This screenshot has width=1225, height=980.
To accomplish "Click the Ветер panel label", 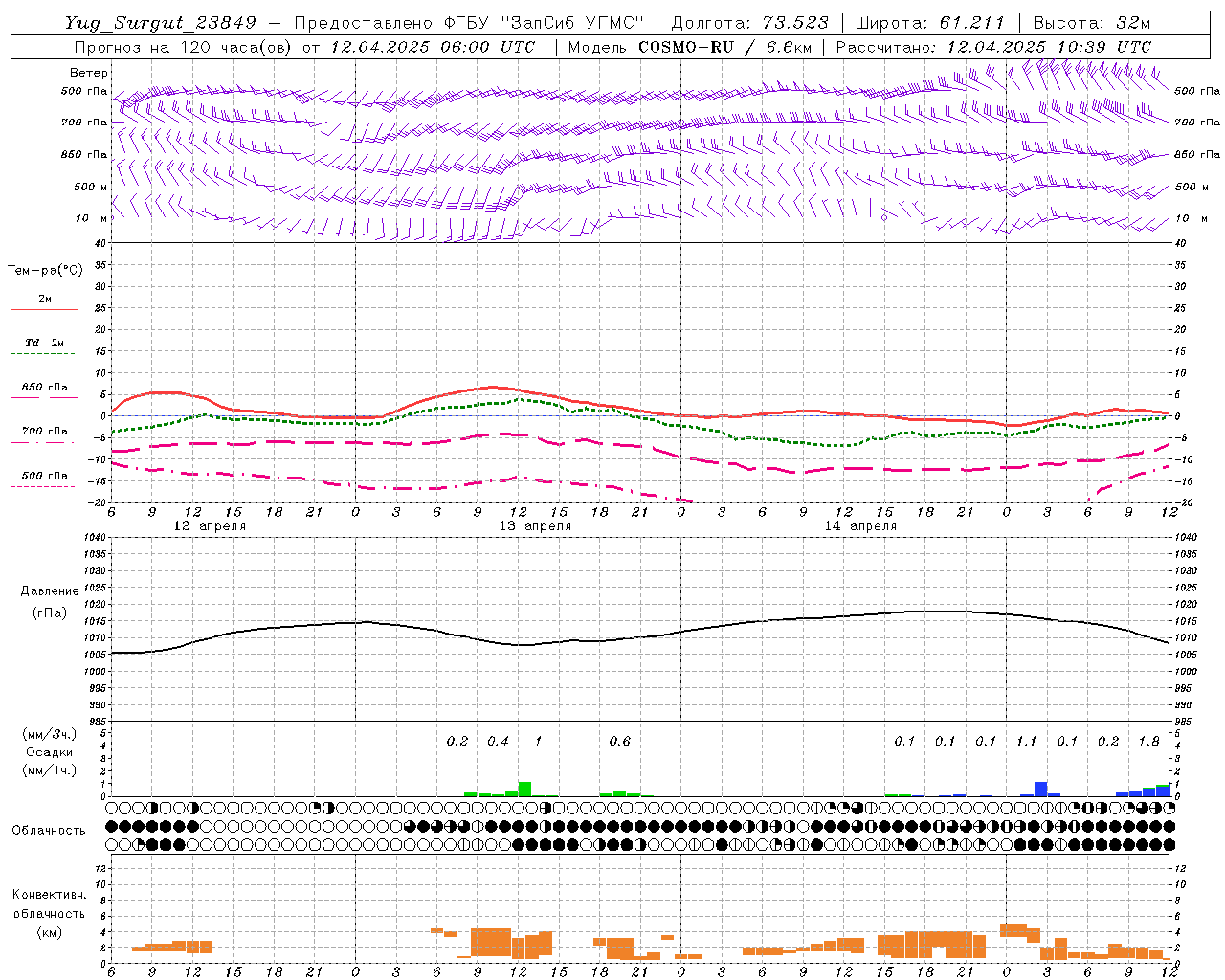I will tap(88, 73).
